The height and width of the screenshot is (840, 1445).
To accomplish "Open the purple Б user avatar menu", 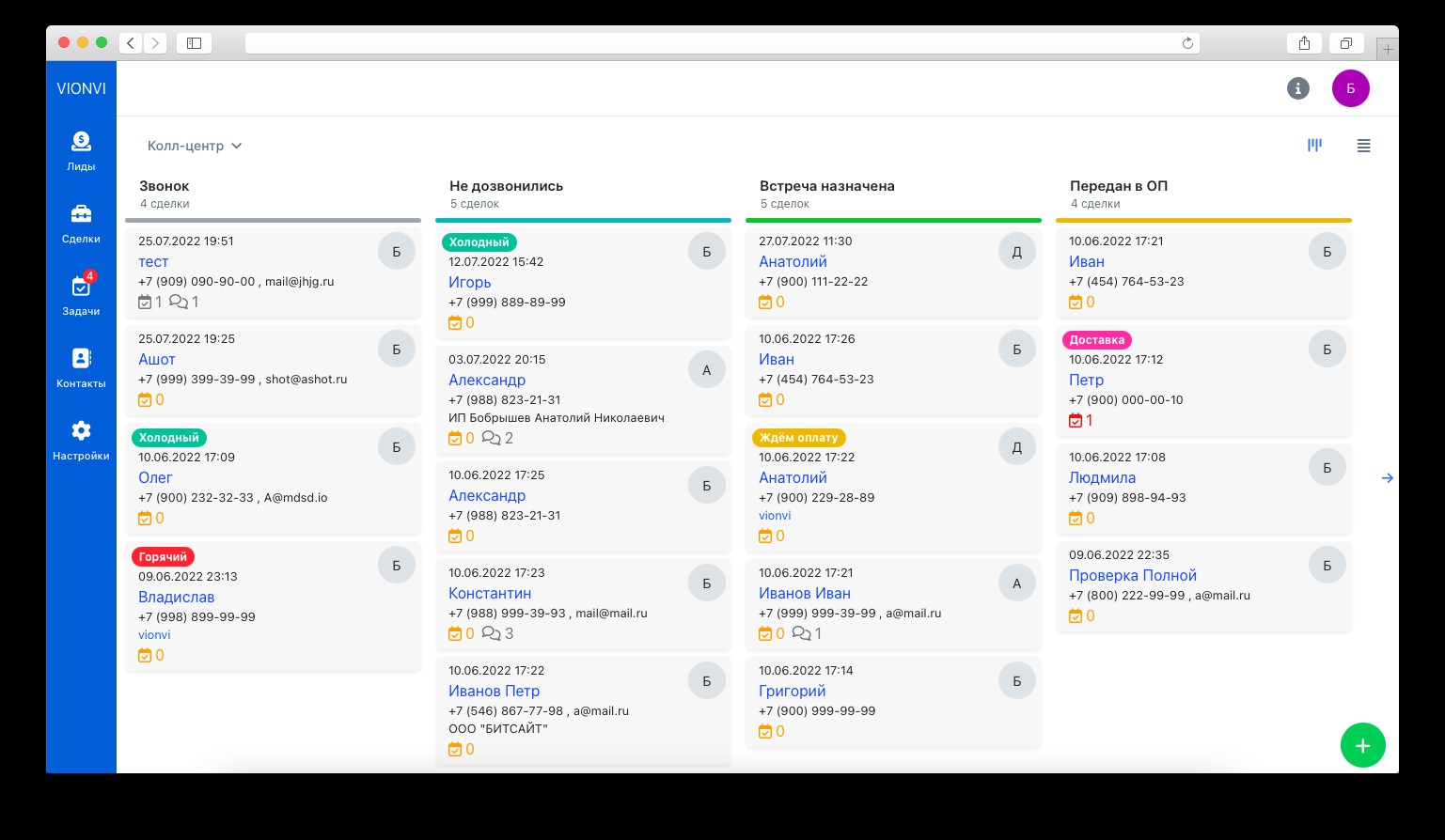I will click(1350, 88).
